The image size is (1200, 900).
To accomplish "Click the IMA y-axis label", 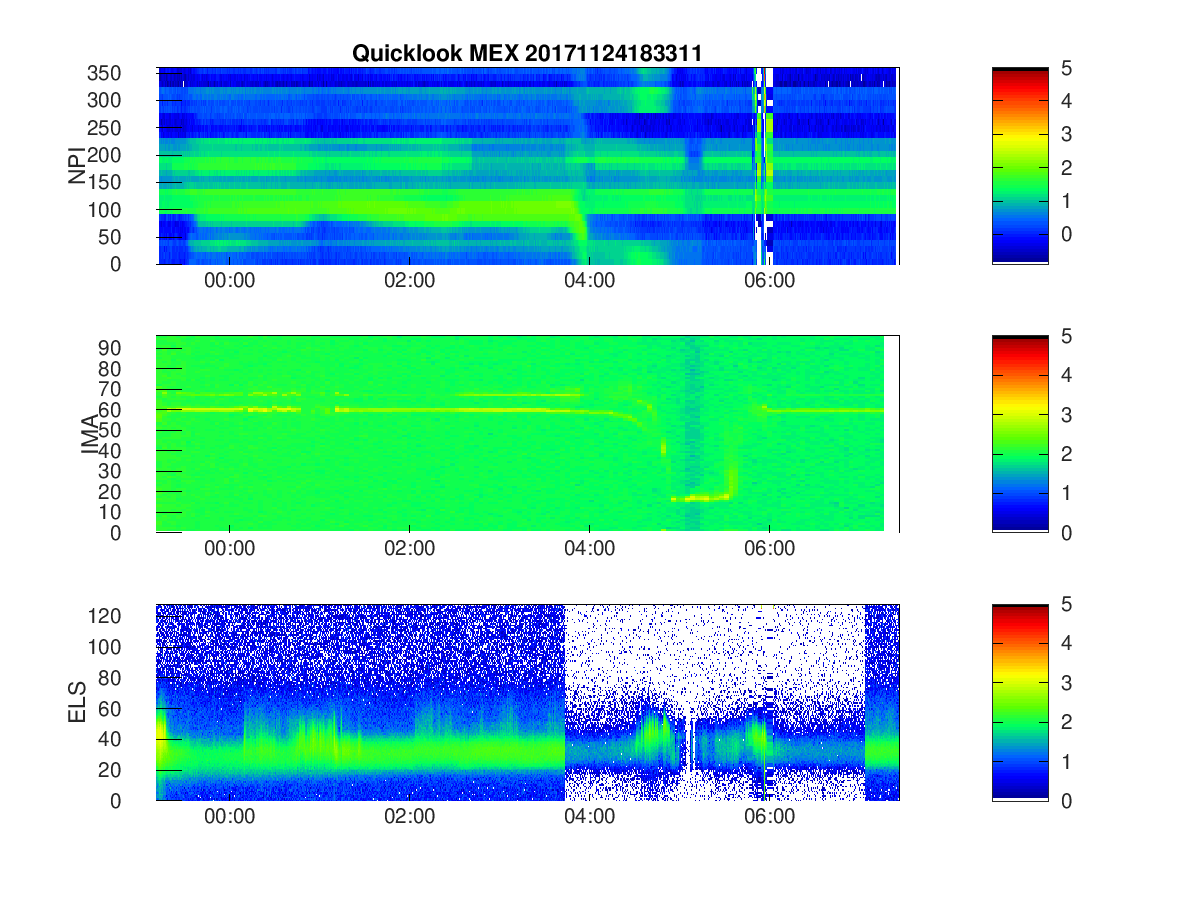I will click(x=90, y=434).
